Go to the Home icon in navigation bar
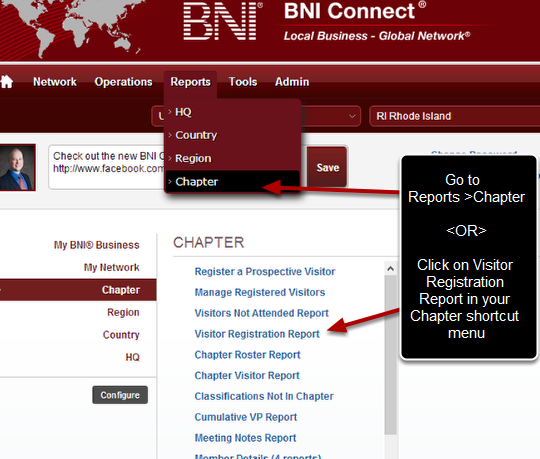 point(7,82)
